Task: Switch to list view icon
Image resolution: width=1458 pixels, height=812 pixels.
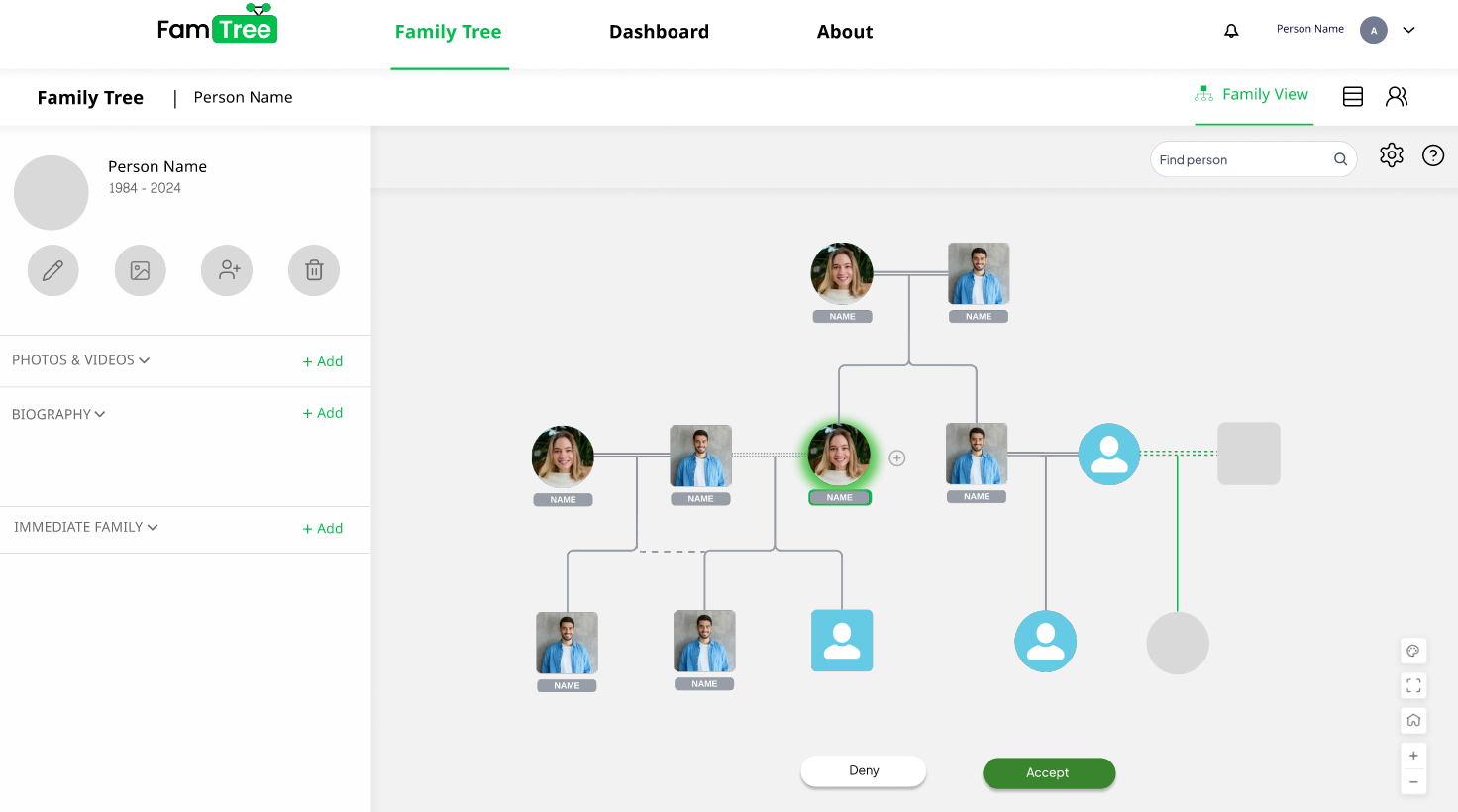Action: pyautogui.click(x=1353, y=96)
